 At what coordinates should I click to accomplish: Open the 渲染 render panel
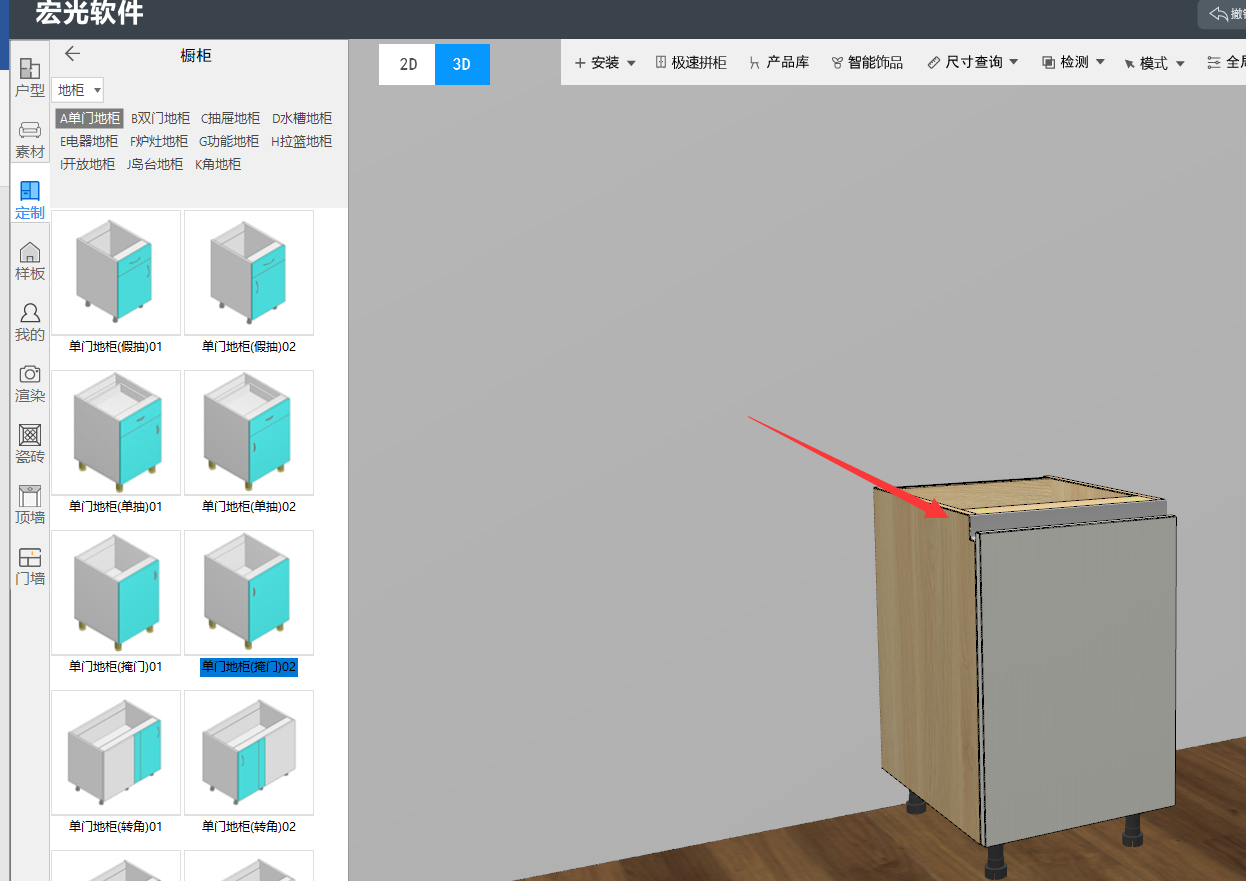[x=30, y=383]
